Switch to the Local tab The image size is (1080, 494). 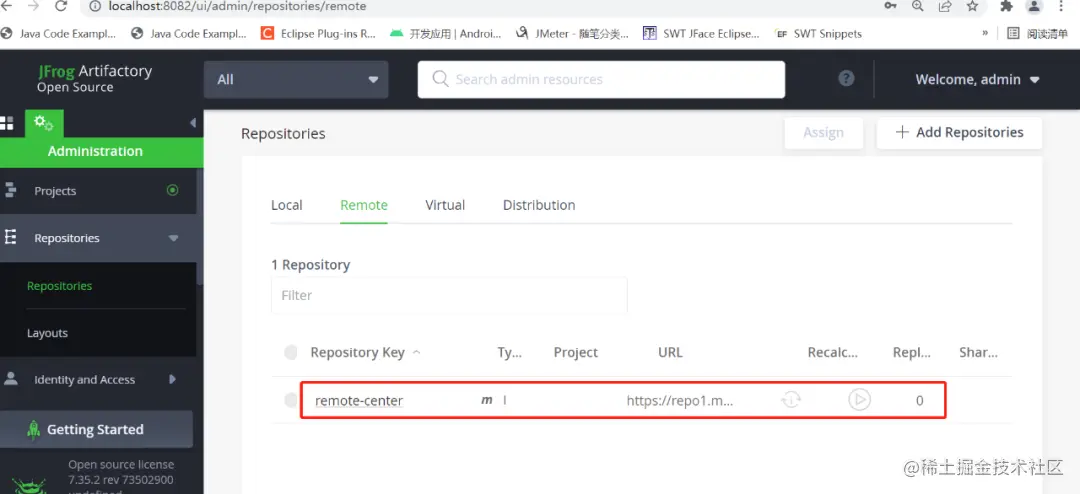287,205
